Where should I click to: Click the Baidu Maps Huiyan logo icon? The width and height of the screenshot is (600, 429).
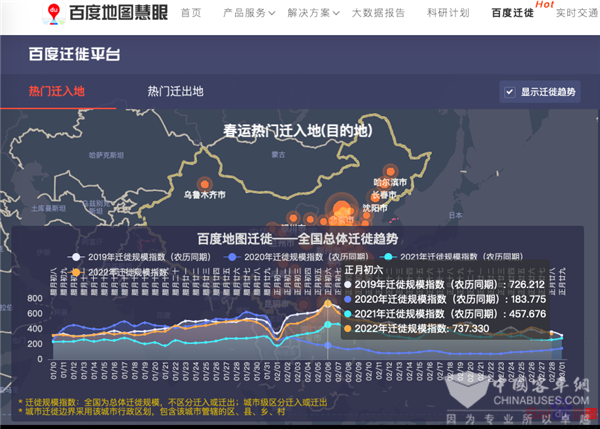54,13
